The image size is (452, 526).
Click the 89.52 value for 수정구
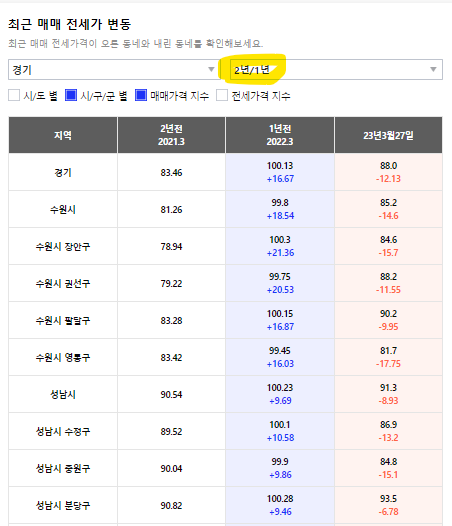[171, 431]
